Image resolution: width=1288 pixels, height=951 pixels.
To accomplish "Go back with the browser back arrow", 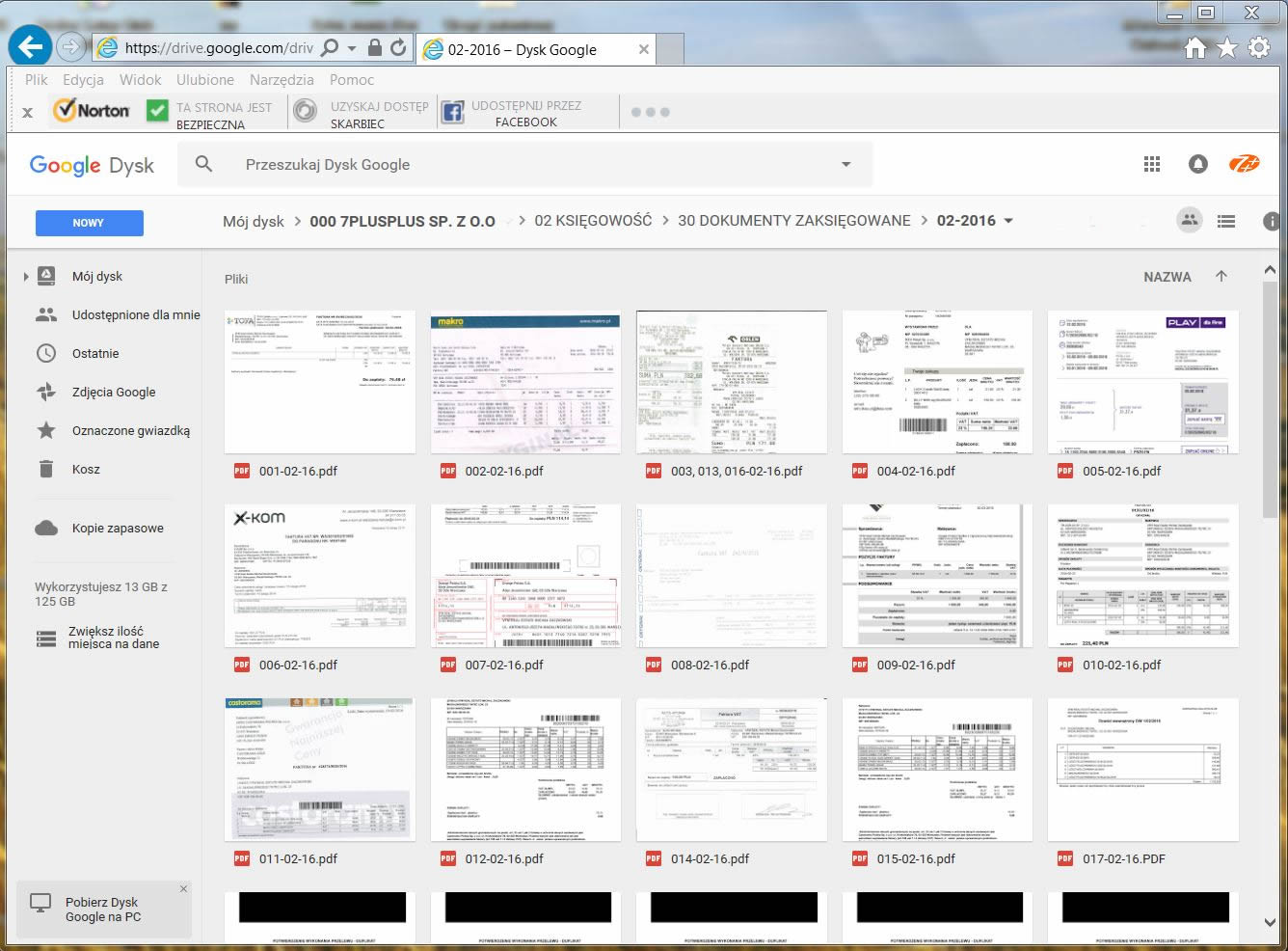I will coord(31,46).
